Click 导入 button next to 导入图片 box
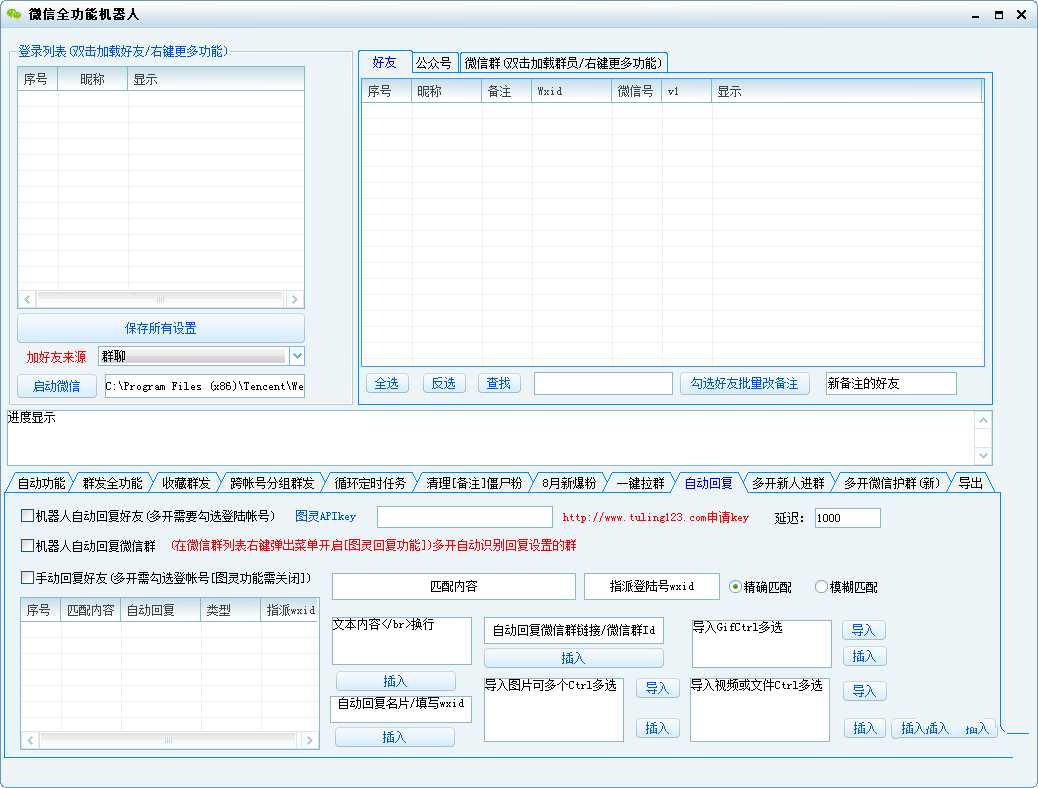The height and width of the screenshot is (788, 1038). click(x=657, y=688)
